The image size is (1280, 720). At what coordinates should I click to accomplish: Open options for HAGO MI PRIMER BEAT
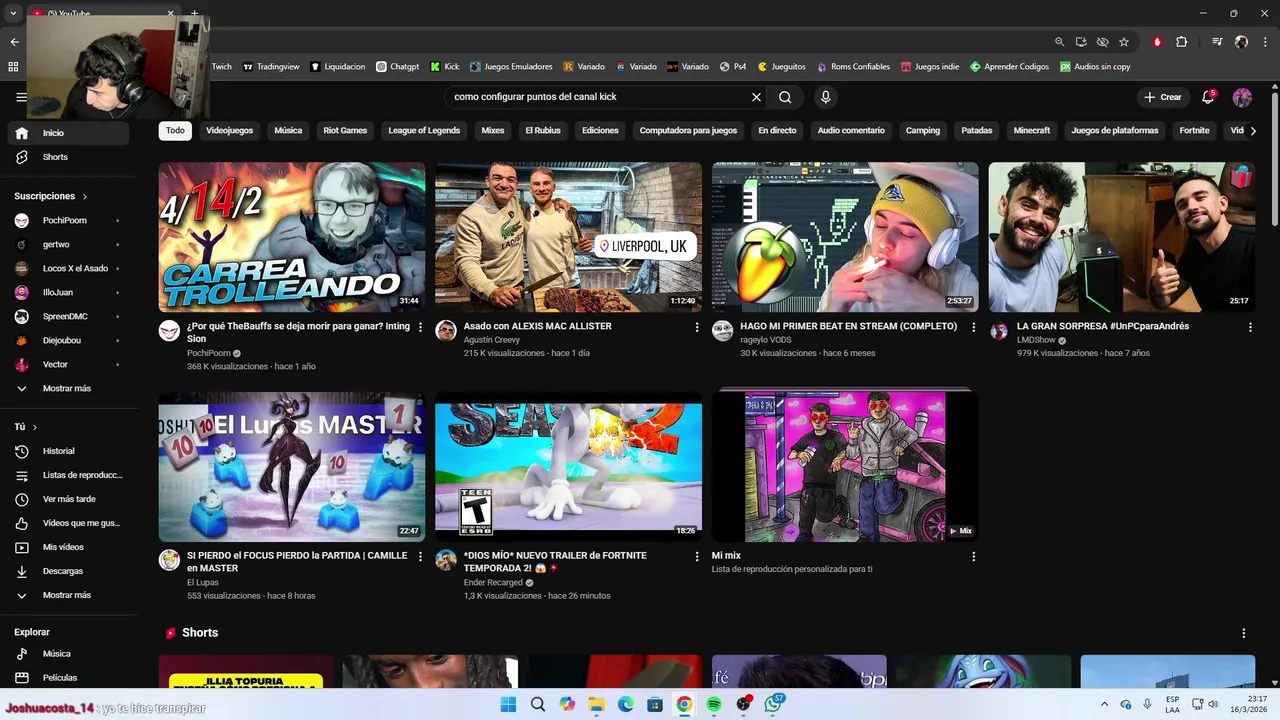[974, 327]
